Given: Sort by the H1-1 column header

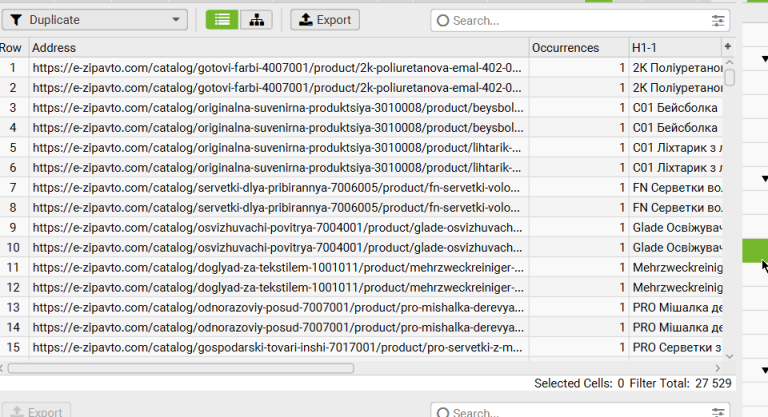Looking at the screenshot, I should tap(675, 48).
